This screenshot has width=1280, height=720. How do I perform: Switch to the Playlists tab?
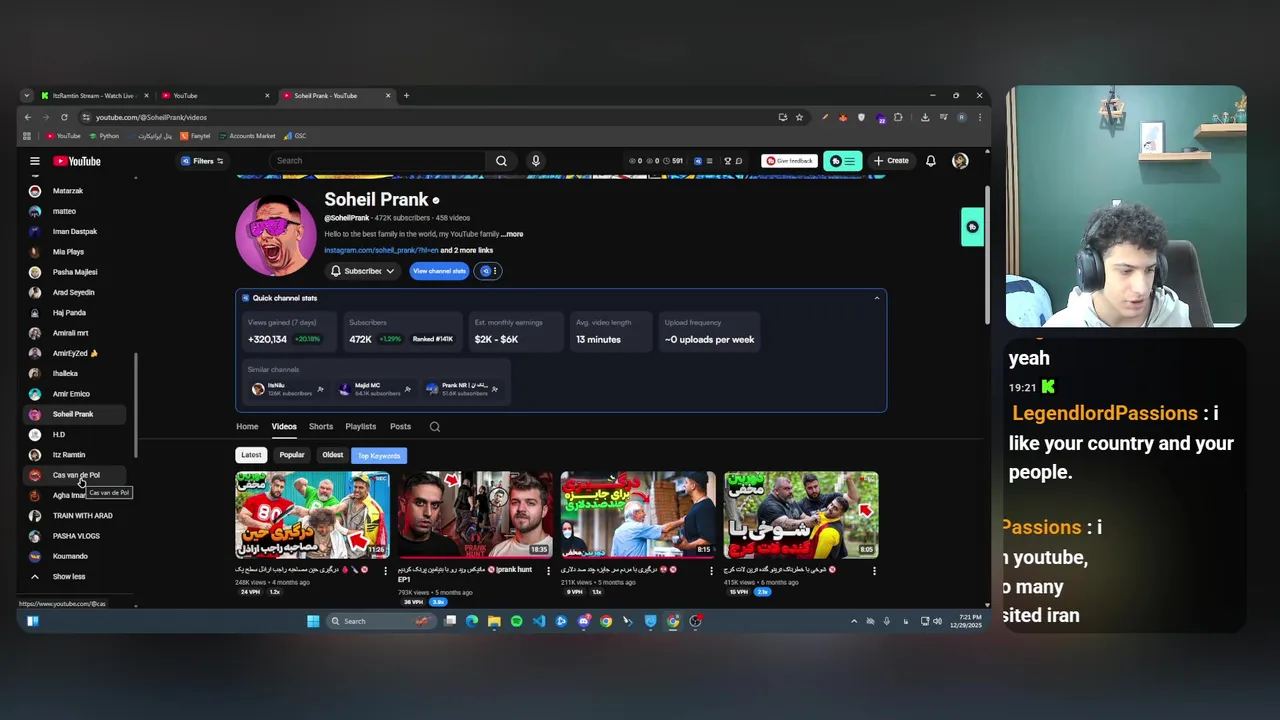tap(361, 427)
